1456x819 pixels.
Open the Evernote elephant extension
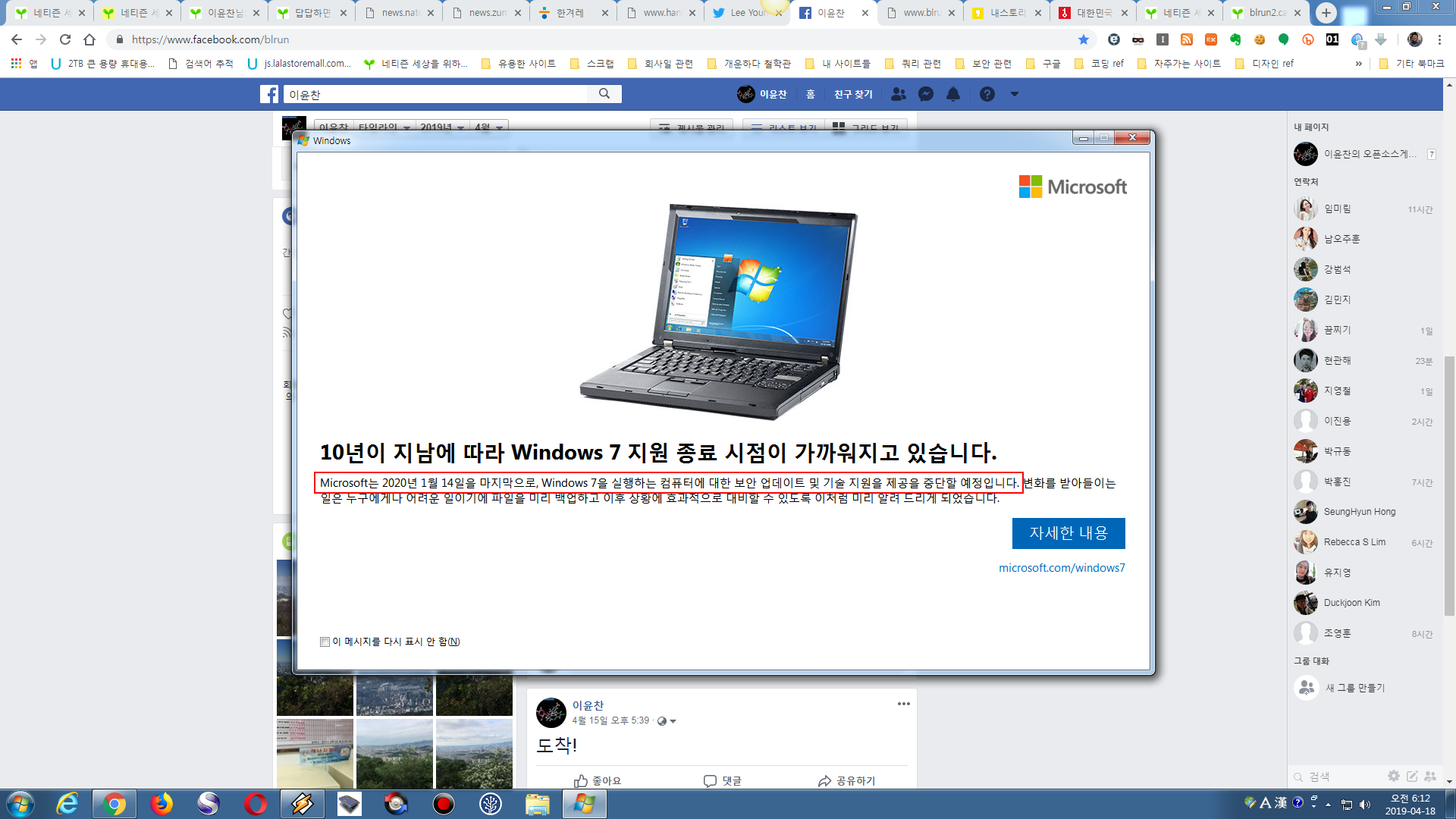1235,39
